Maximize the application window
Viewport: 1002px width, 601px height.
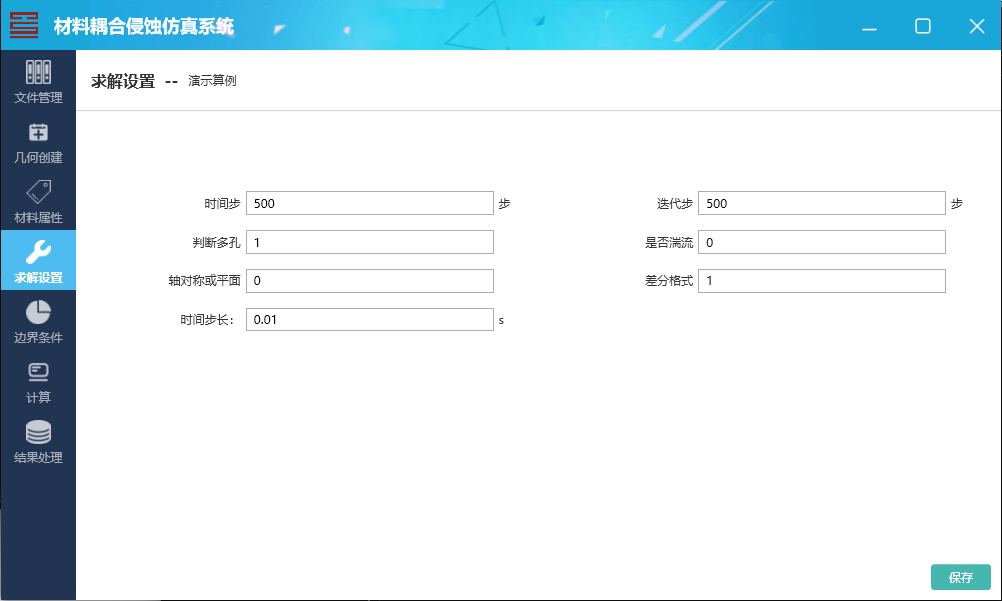[x=923, y=26]
